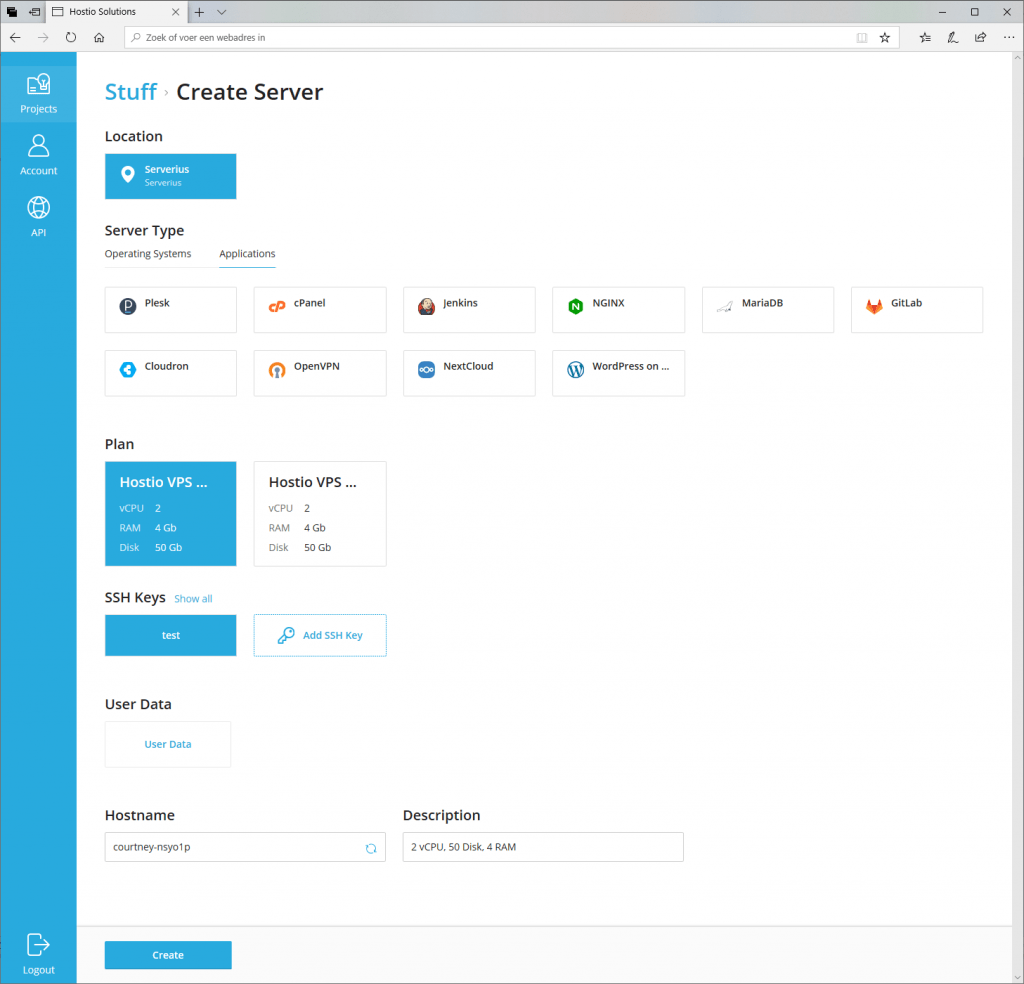Viewport: 1024px width, 984px height.
Task: Expand the tab preview chevron
Action: tap(221, 12)
